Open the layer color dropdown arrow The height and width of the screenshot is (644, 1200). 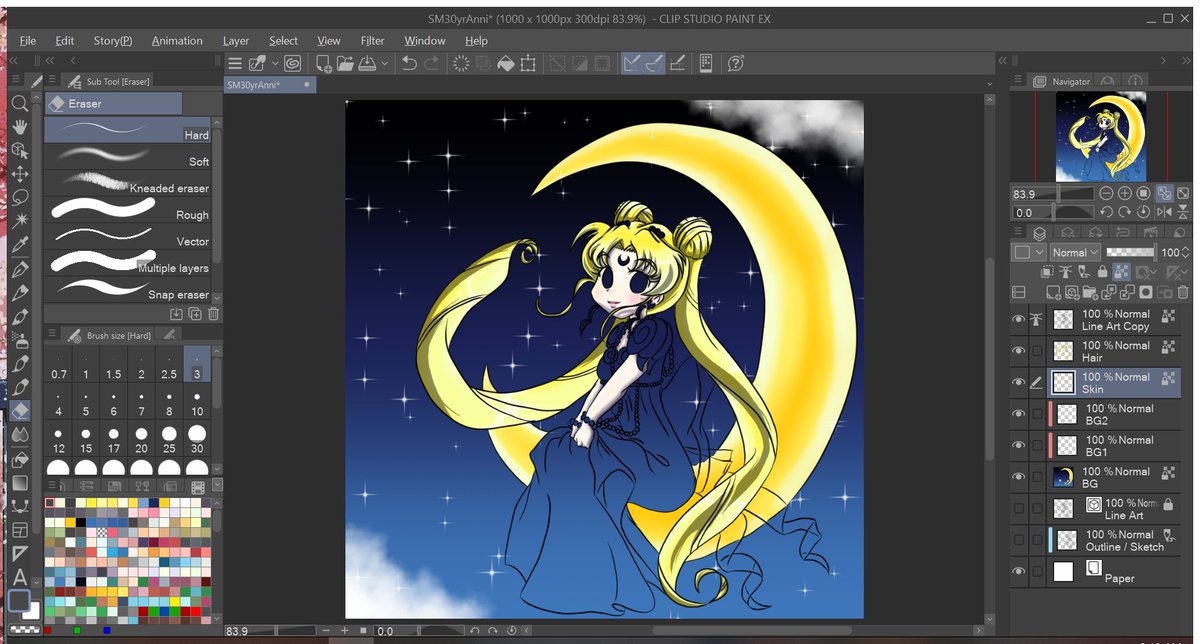[x=1040, y=253]
